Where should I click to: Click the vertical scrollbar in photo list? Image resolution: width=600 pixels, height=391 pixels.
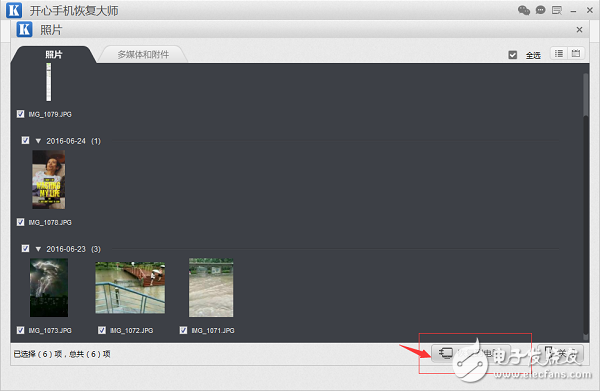tap(586, 207)
